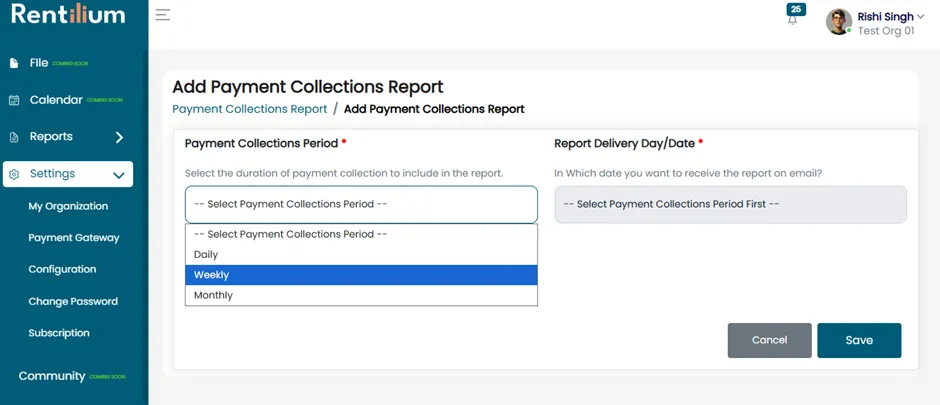Click Rishi Singh's profile avatar
The image size is (940, 405).
[839, 22]
